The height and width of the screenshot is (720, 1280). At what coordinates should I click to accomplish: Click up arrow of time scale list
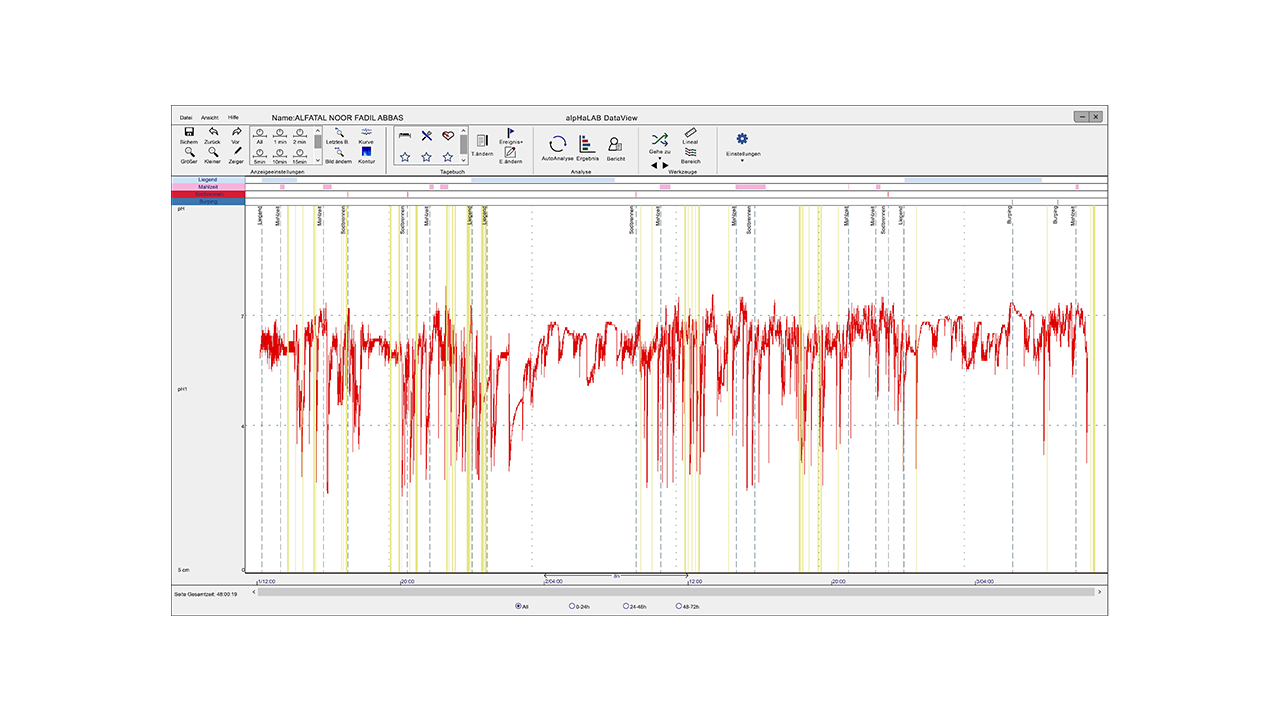tap(318, 130)
